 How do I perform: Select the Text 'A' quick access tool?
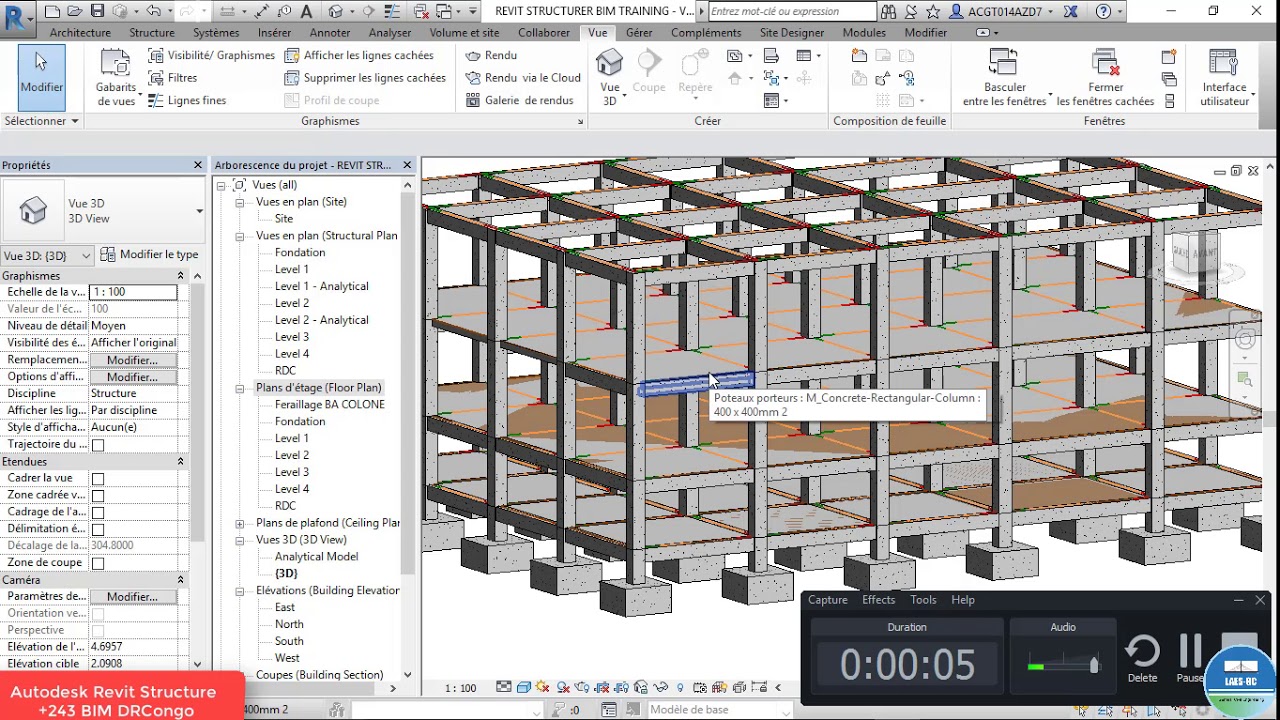pos(306,12)
